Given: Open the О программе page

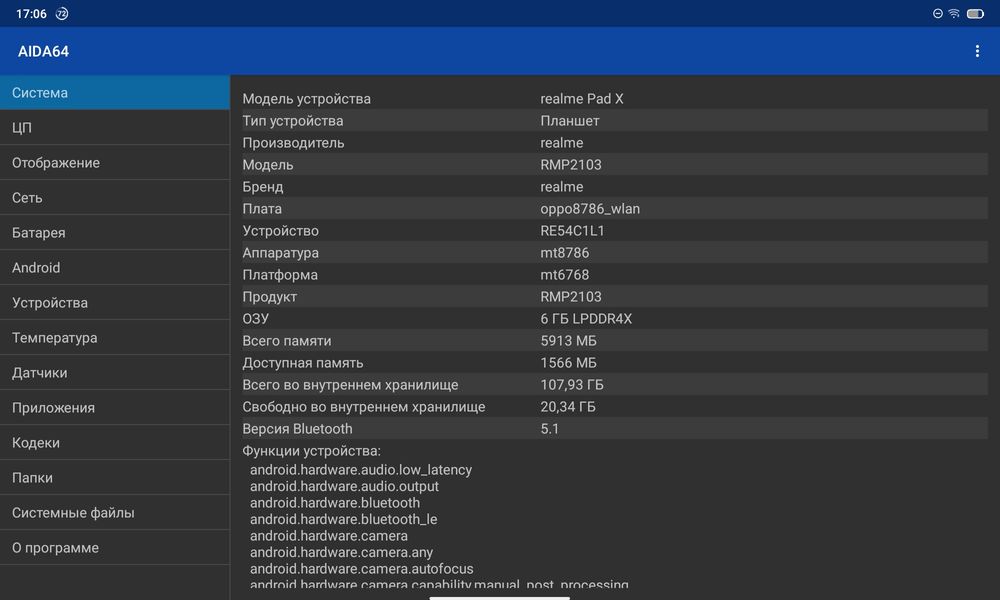Looking at the screenshot, I should tap(115, 548).
